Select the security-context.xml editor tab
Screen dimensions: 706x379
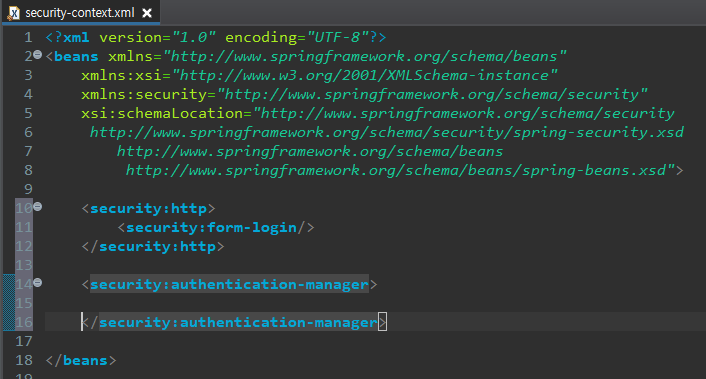click(80, 13)
